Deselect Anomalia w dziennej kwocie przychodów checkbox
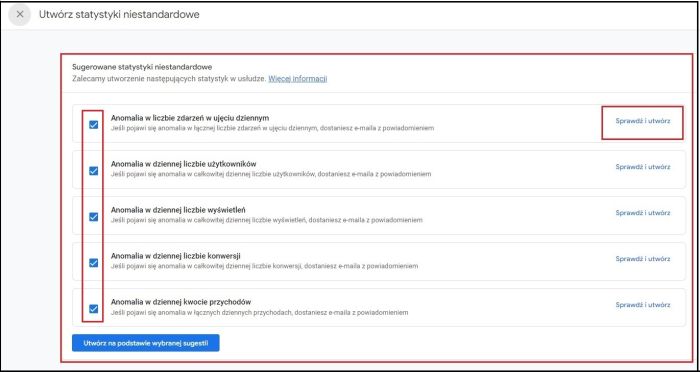The image size is (700, 372). click(93, 309)
